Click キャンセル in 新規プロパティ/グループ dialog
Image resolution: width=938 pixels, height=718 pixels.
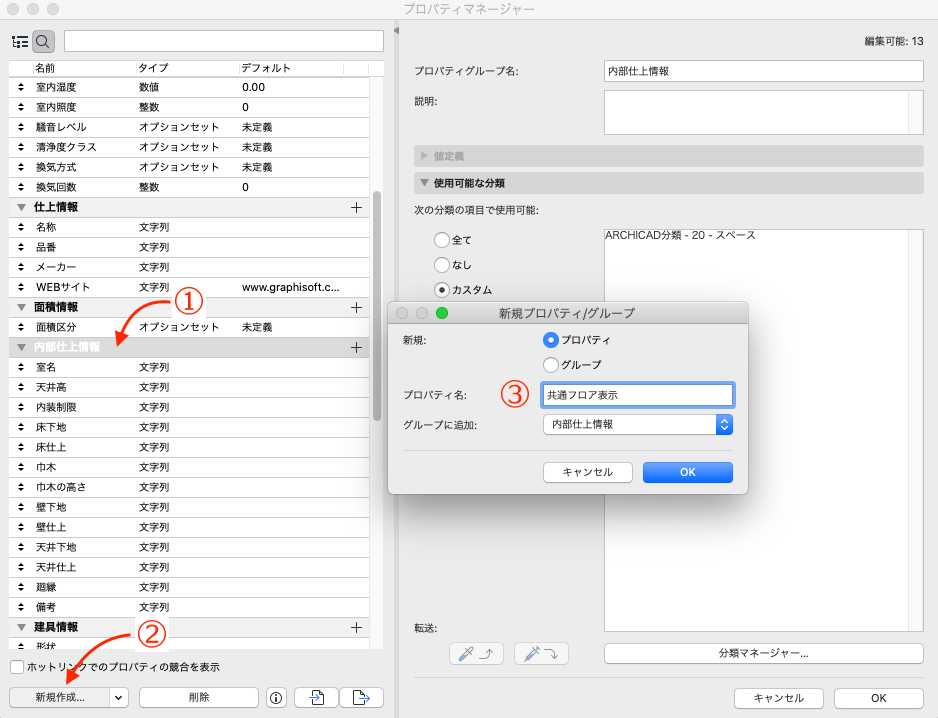coord(587,472)
